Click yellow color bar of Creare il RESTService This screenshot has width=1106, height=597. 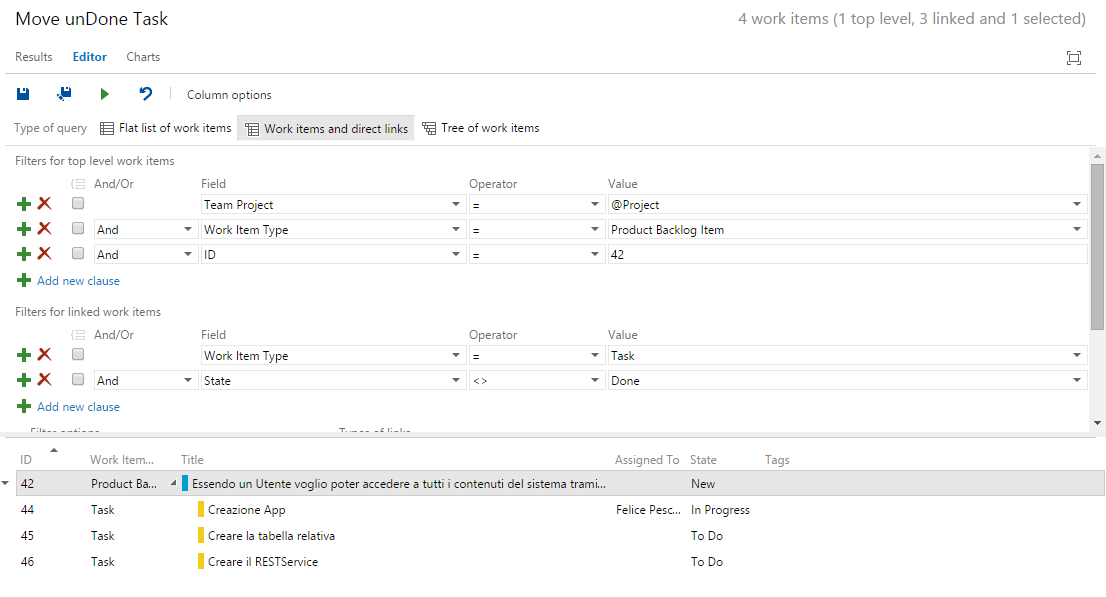pyautogui.click(x=201, y=562)
